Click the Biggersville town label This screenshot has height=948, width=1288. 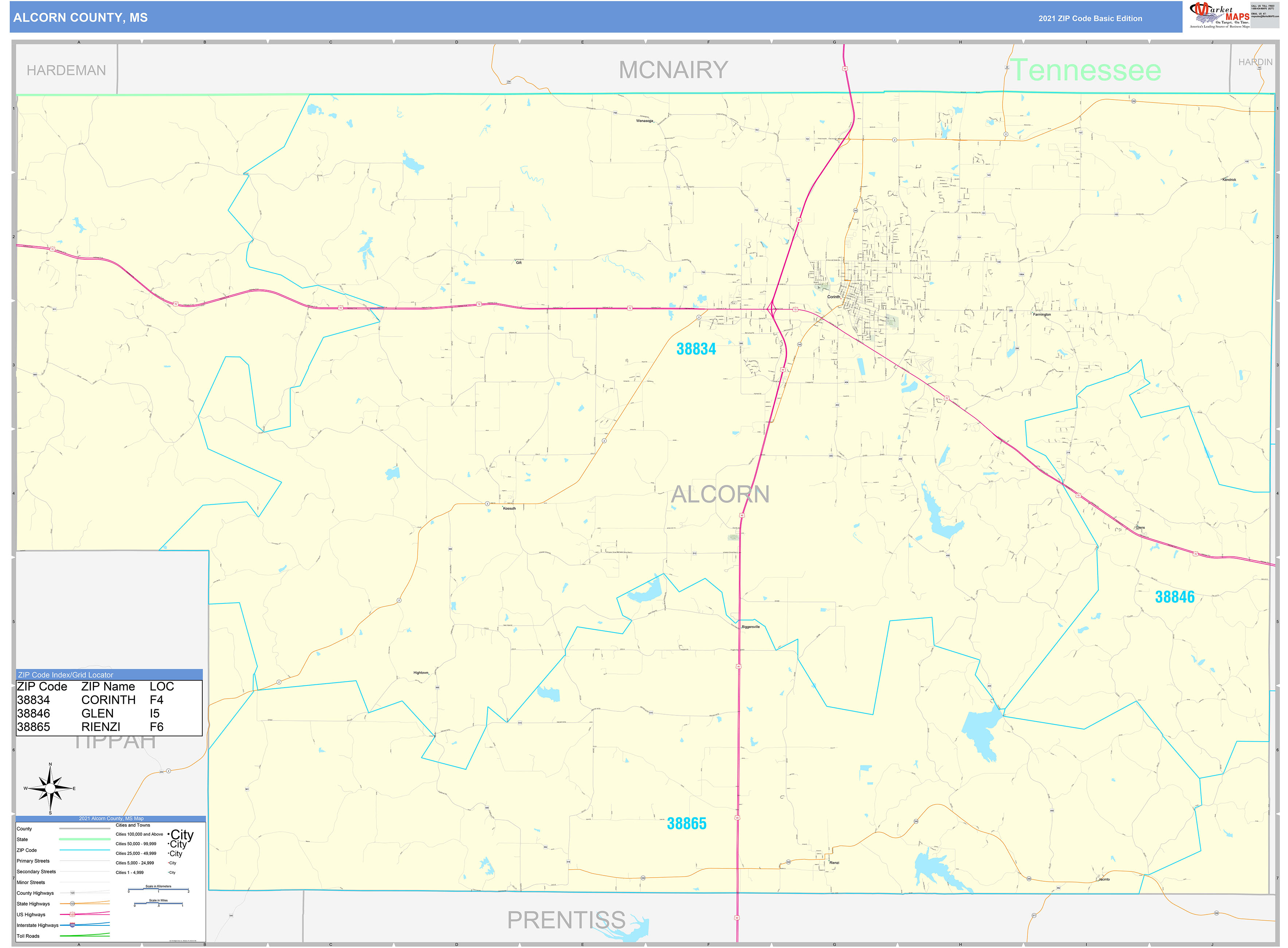(x=751, y=627)
